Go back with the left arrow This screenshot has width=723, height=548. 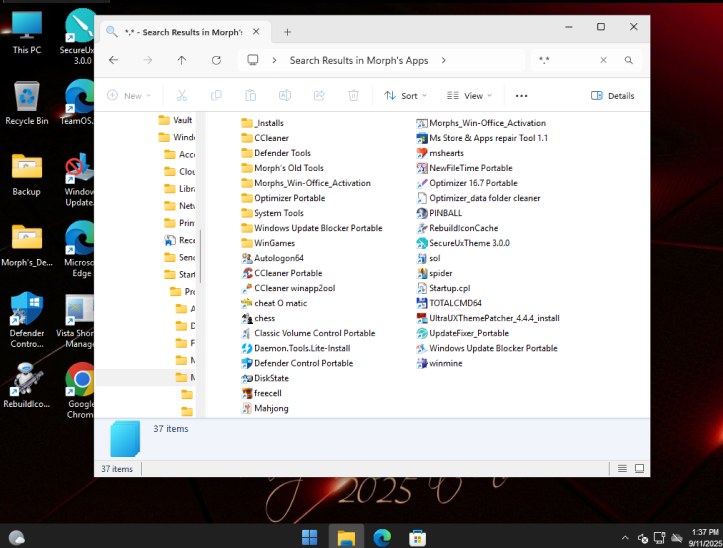(113, 60)
